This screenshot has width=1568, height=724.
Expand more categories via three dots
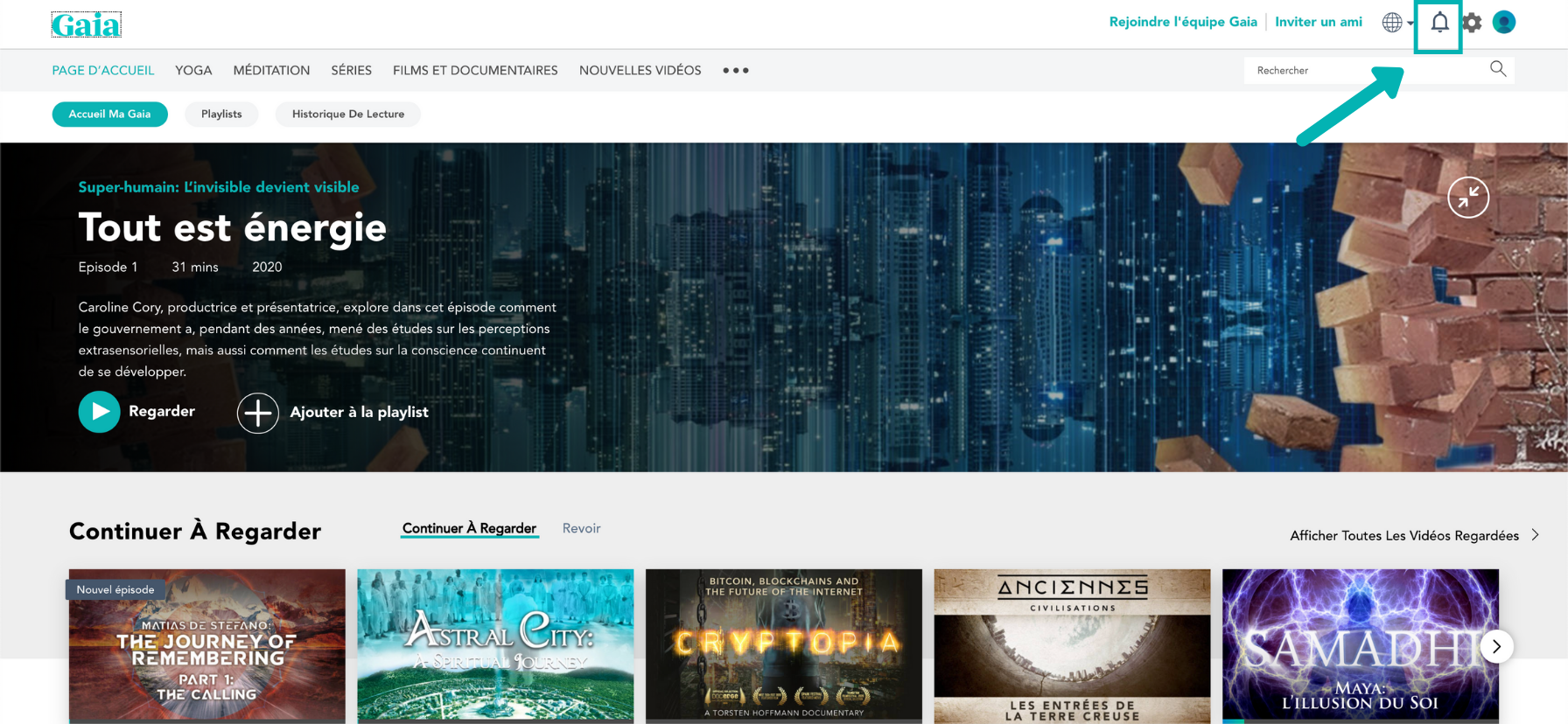click(736, 70)
